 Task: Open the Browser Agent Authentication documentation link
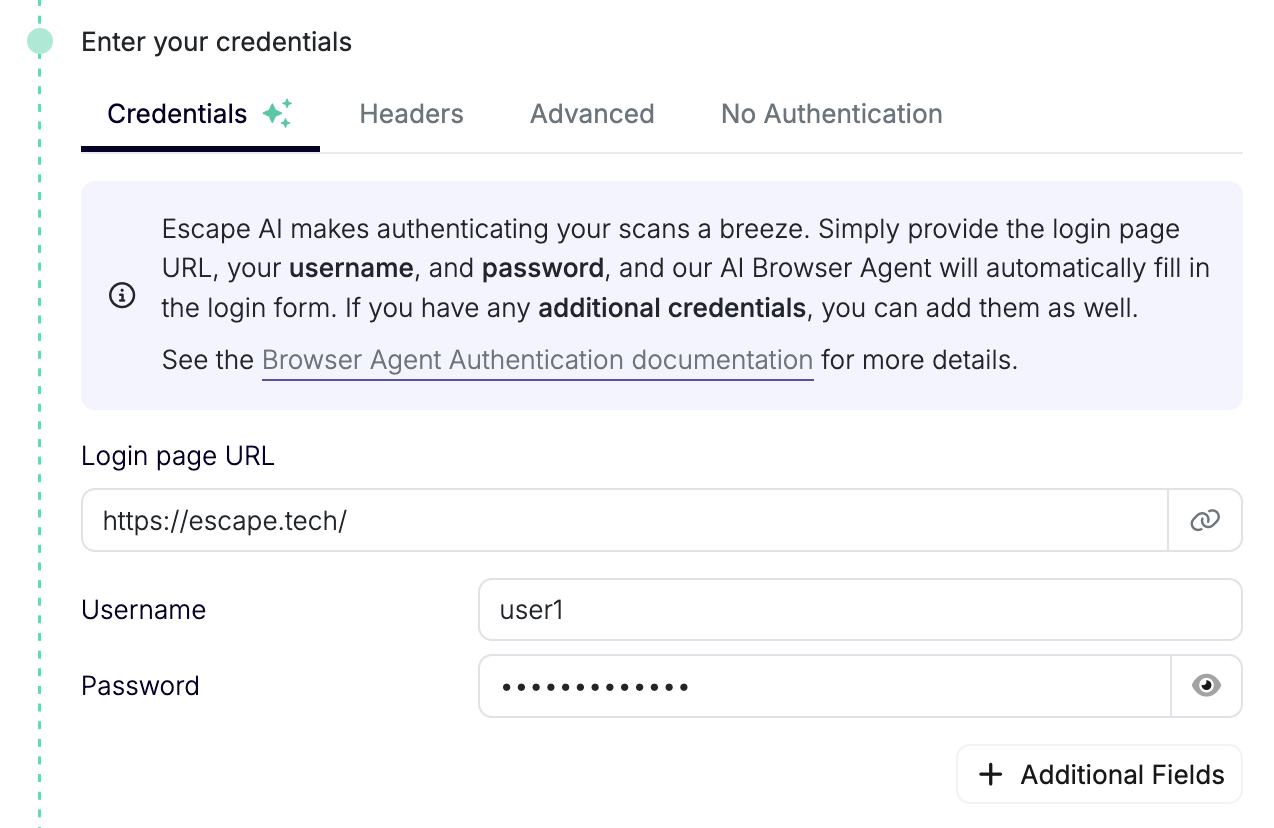537,360
